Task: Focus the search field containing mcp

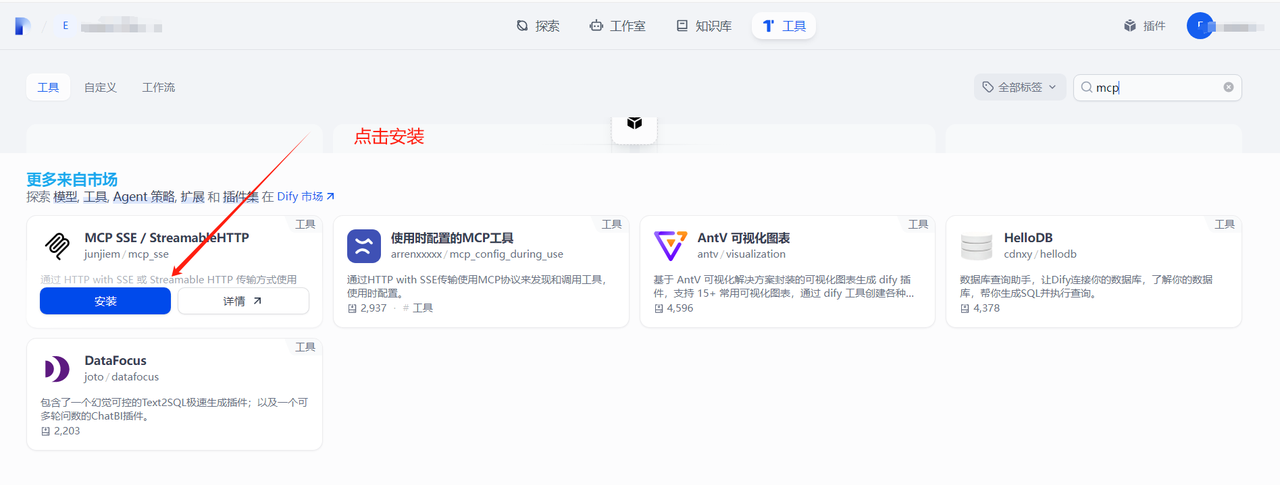Action: coord(1158,87)
